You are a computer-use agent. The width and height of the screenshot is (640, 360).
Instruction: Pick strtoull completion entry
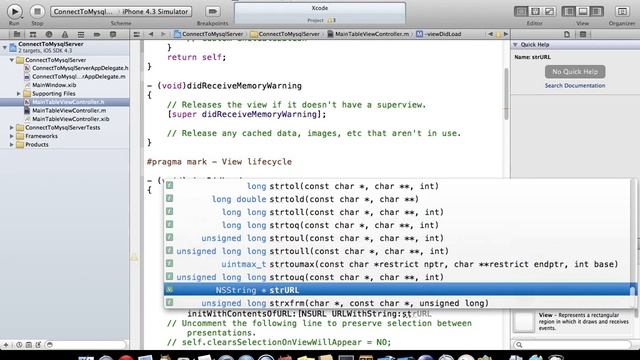click(x=398, y=251)
